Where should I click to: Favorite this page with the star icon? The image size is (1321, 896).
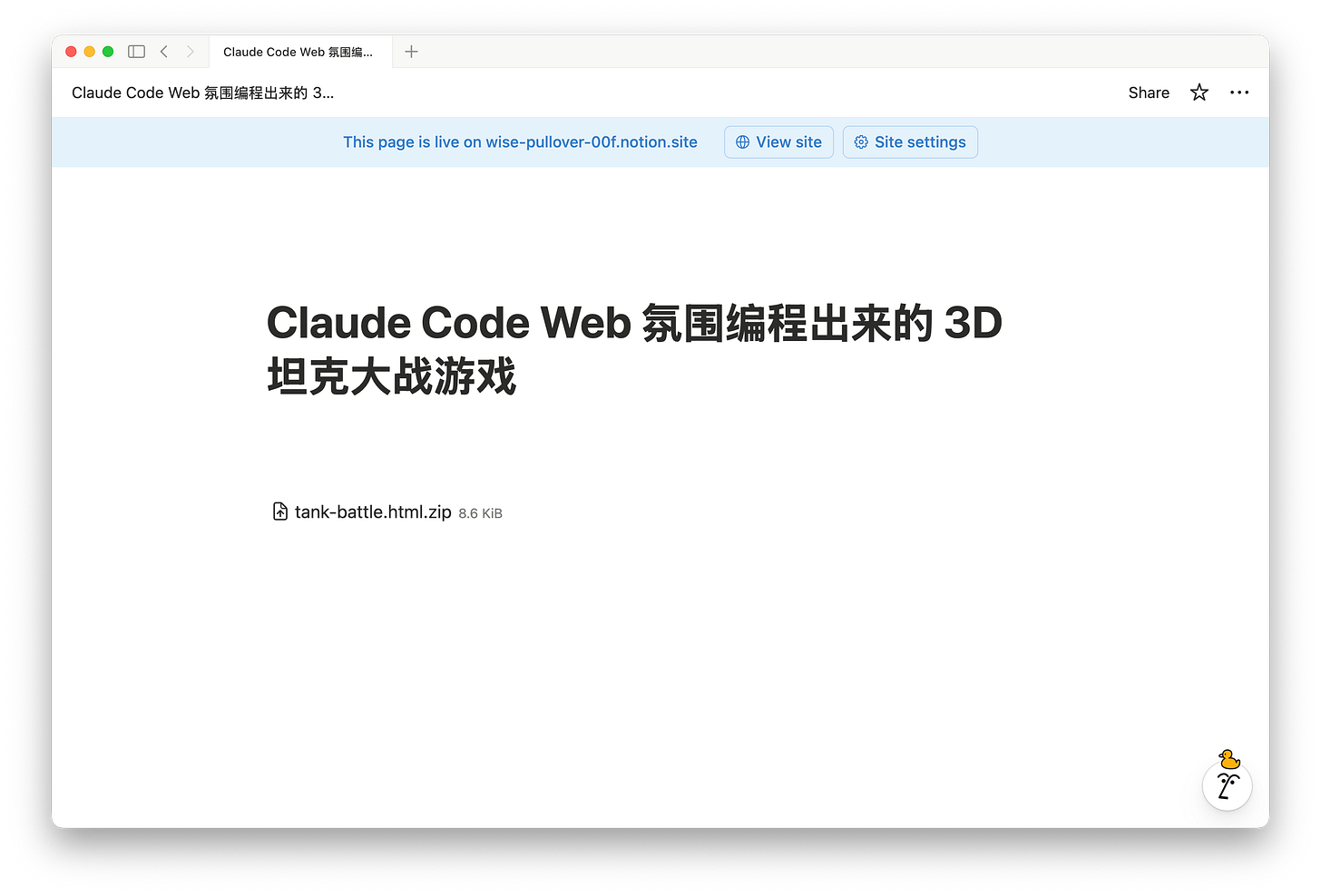pos(1199,93)
